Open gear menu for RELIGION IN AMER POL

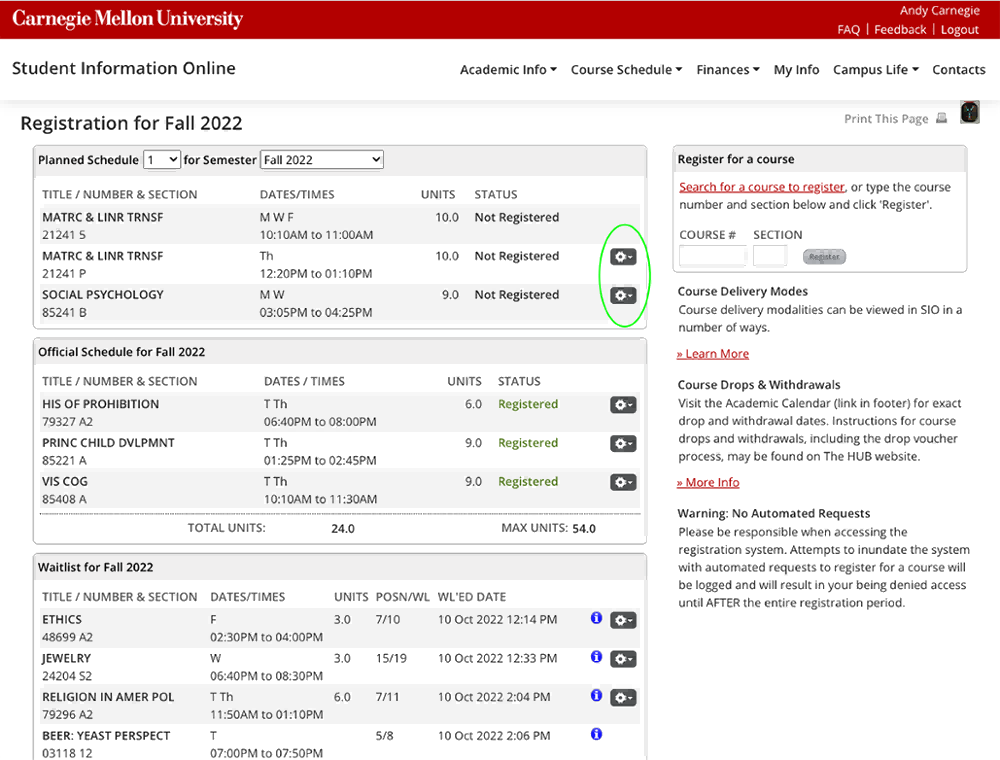coord(623,698)
